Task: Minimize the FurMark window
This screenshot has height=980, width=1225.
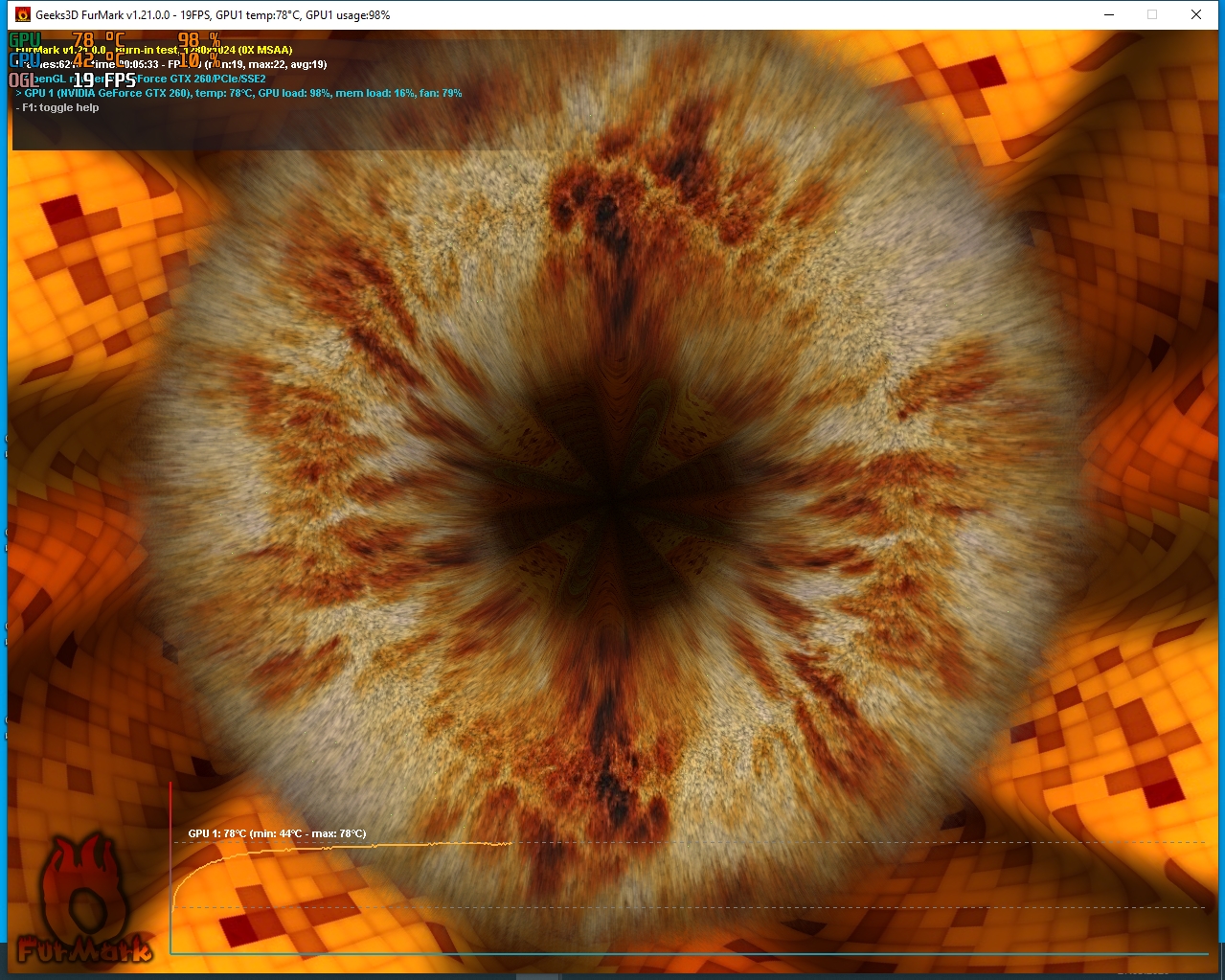Action: point(1109,14)
